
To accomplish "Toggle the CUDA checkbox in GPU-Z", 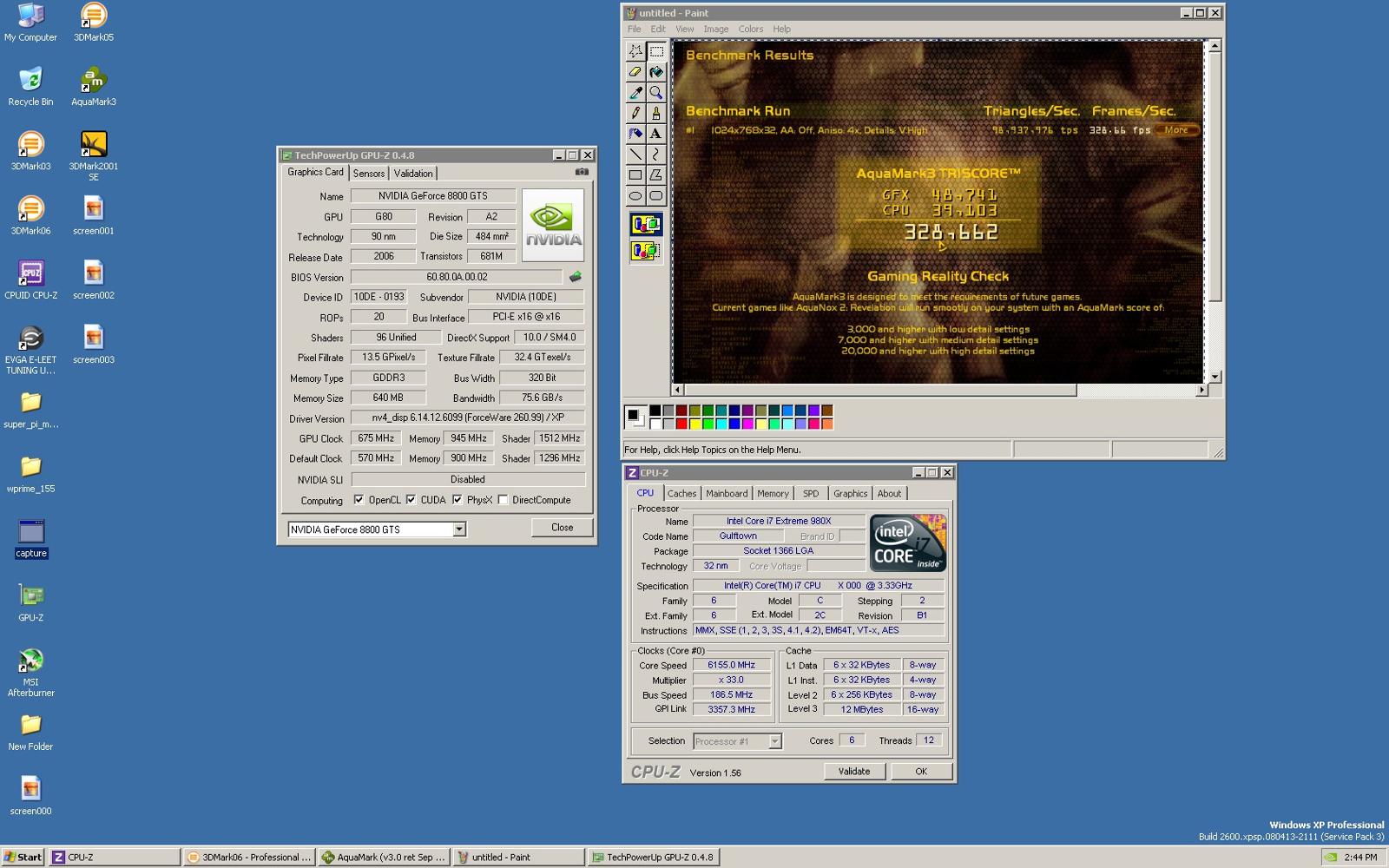I will click(x=411, y=500).
